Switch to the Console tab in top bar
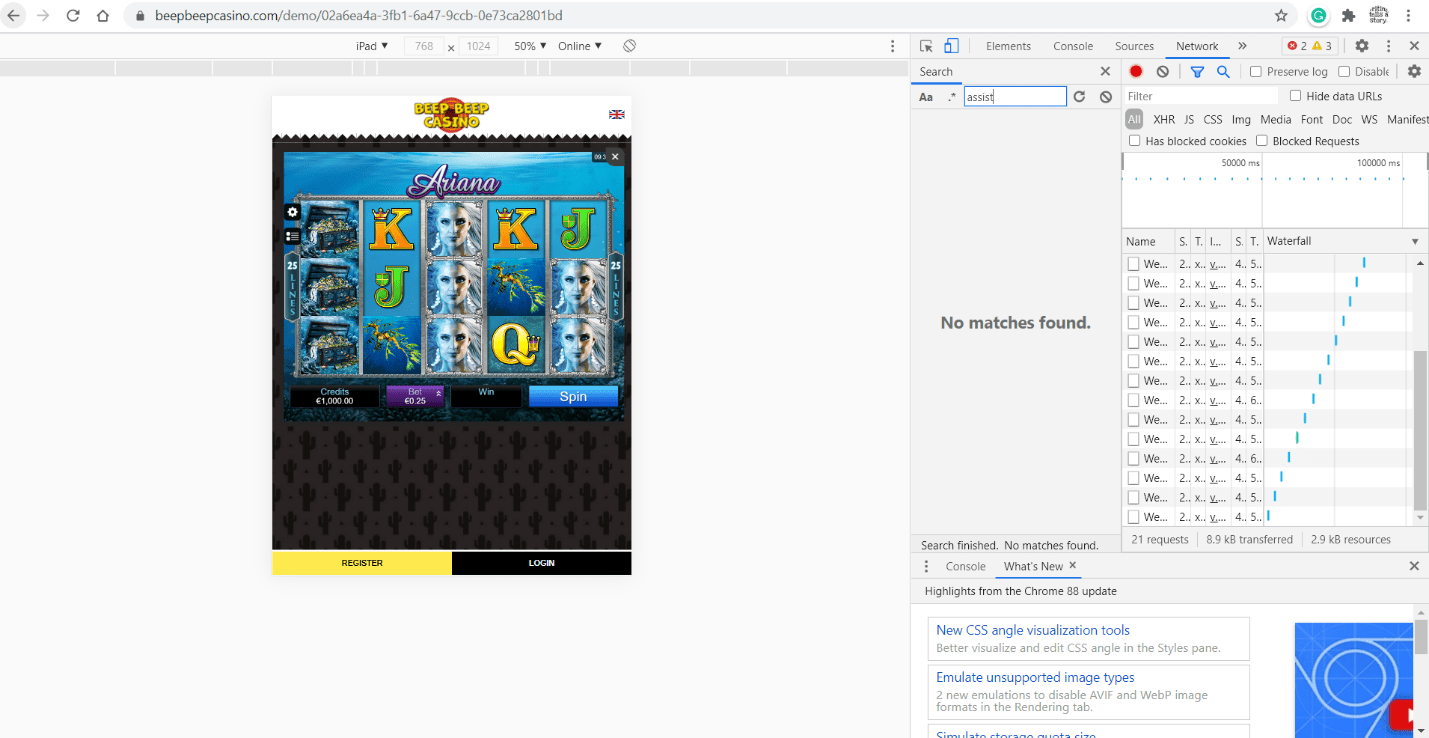1429x738 pixels. [x=1073, y=46]
